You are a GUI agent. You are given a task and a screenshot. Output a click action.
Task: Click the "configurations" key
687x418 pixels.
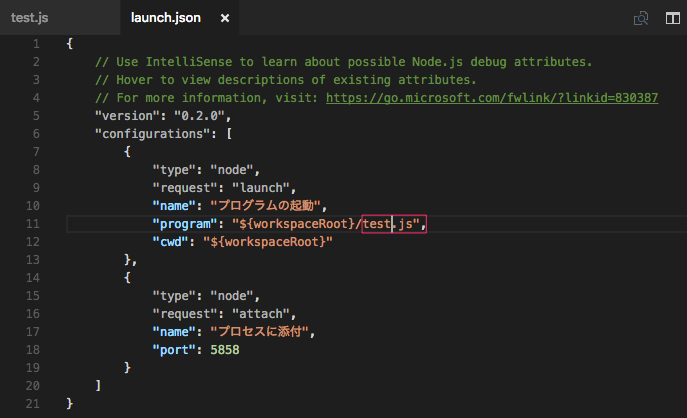[x=152, y=134]
